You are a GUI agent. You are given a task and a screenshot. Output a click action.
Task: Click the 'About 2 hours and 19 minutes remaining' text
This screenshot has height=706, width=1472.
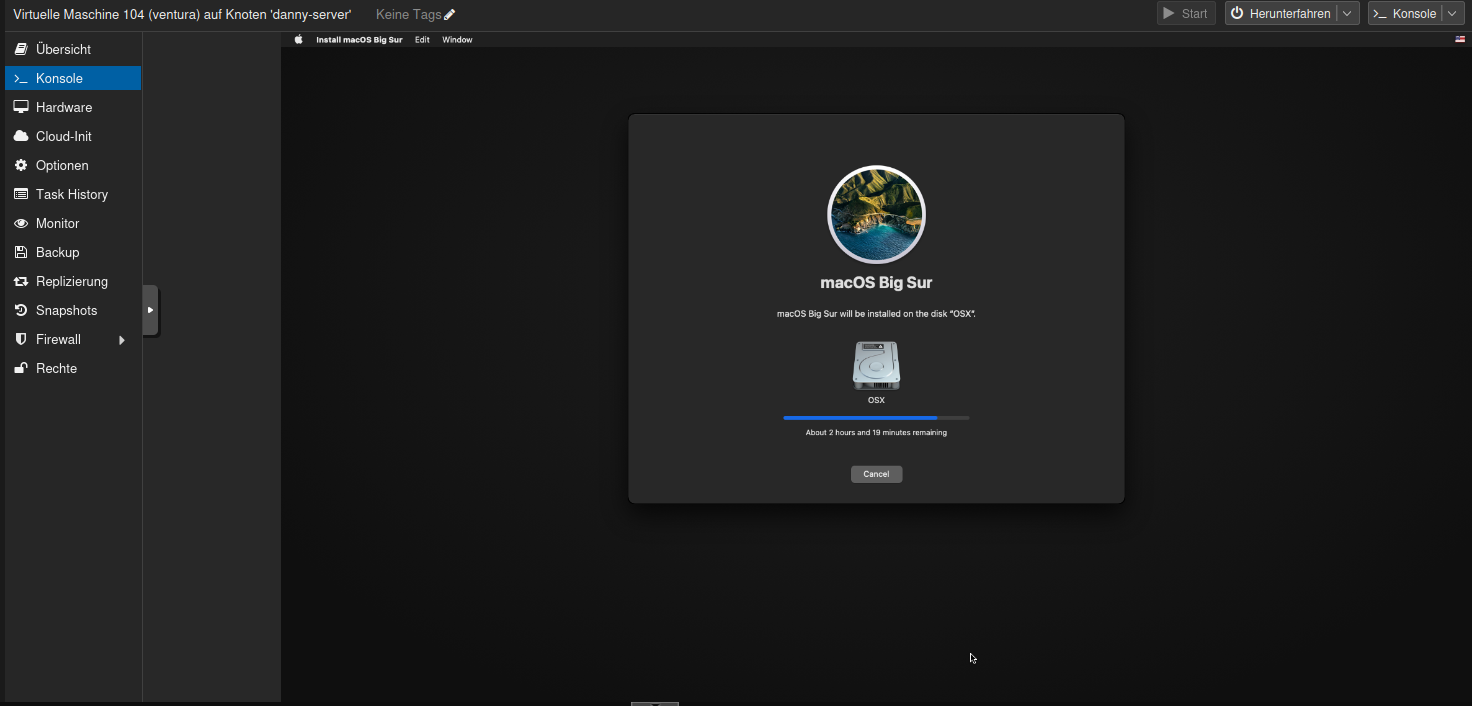coord(876,433)
